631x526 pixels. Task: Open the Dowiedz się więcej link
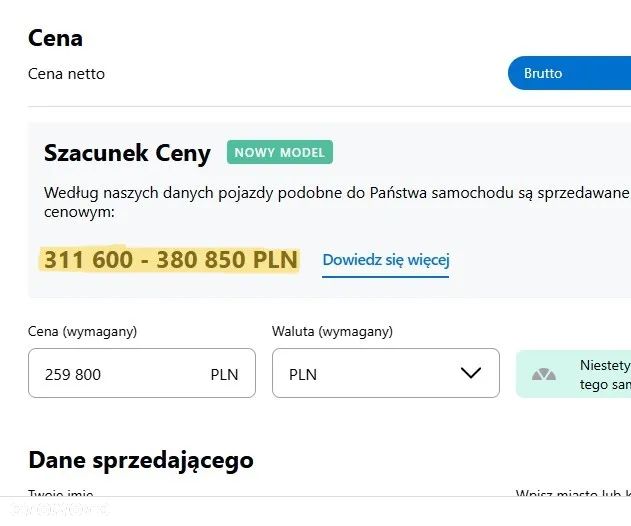(385, 260)
